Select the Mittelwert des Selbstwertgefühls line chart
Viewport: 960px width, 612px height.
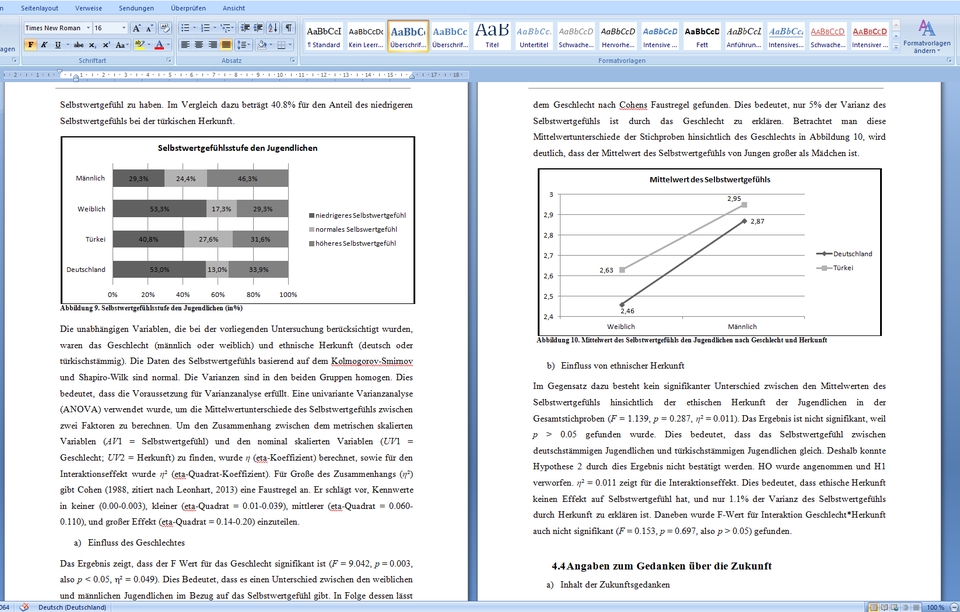[710, 252]
